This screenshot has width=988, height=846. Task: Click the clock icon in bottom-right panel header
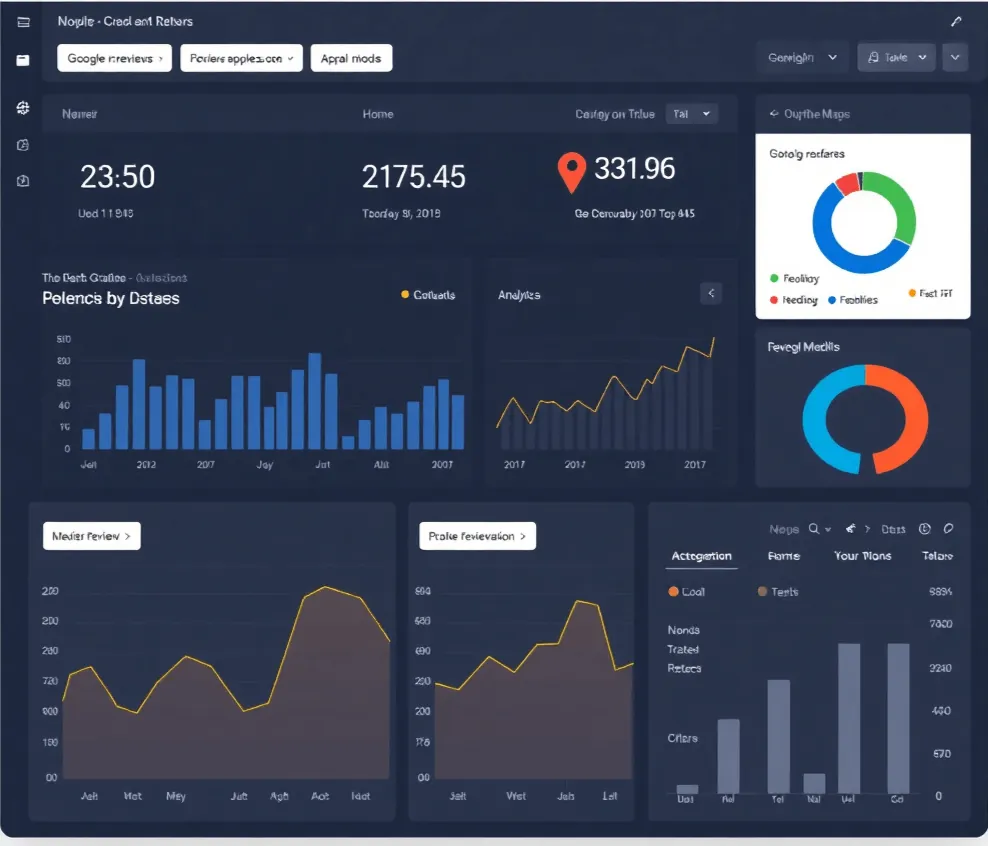[x=924, y=529]
